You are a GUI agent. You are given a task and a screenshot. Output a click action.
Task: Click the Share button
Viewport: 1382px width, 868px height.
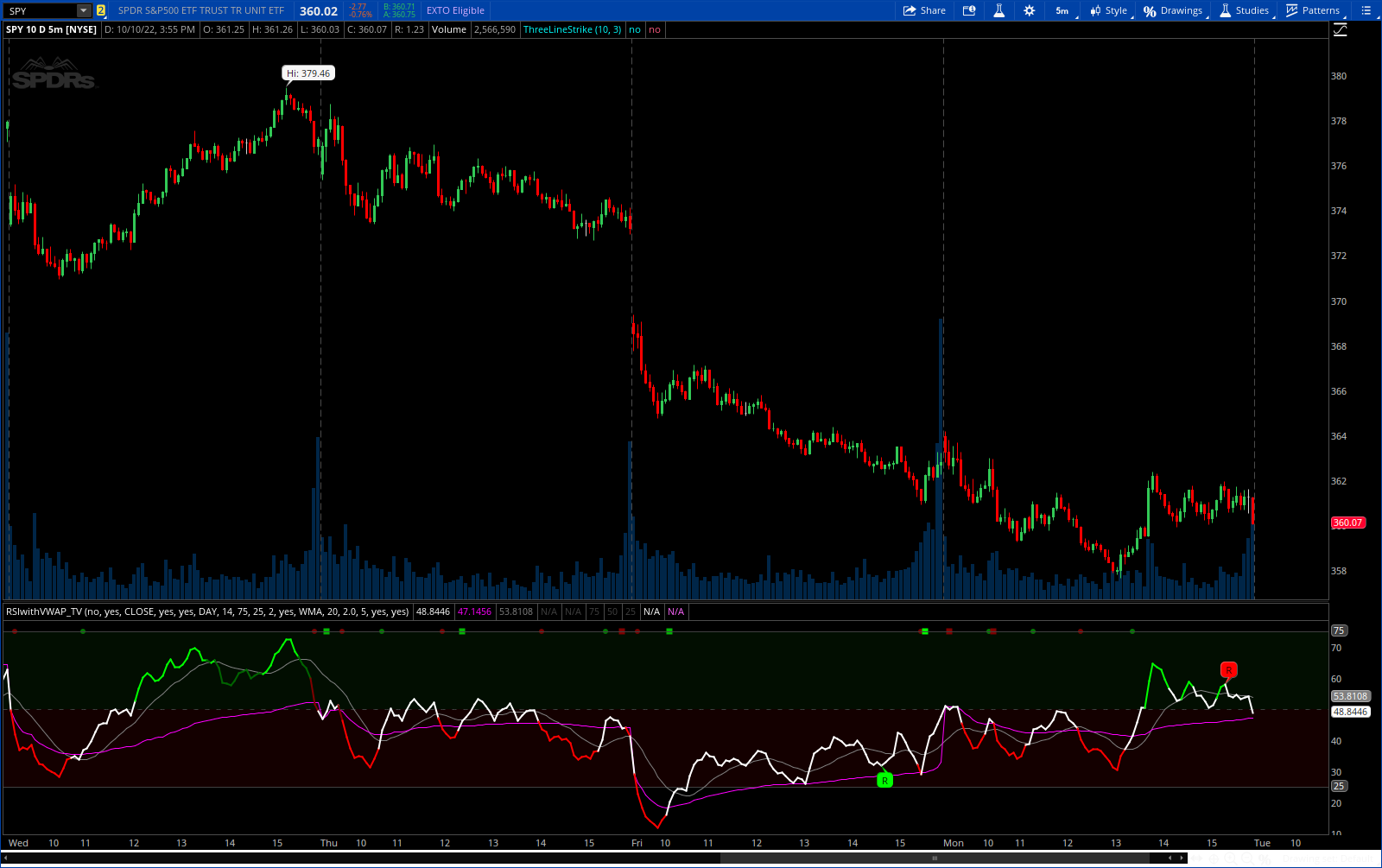[924, 10]
